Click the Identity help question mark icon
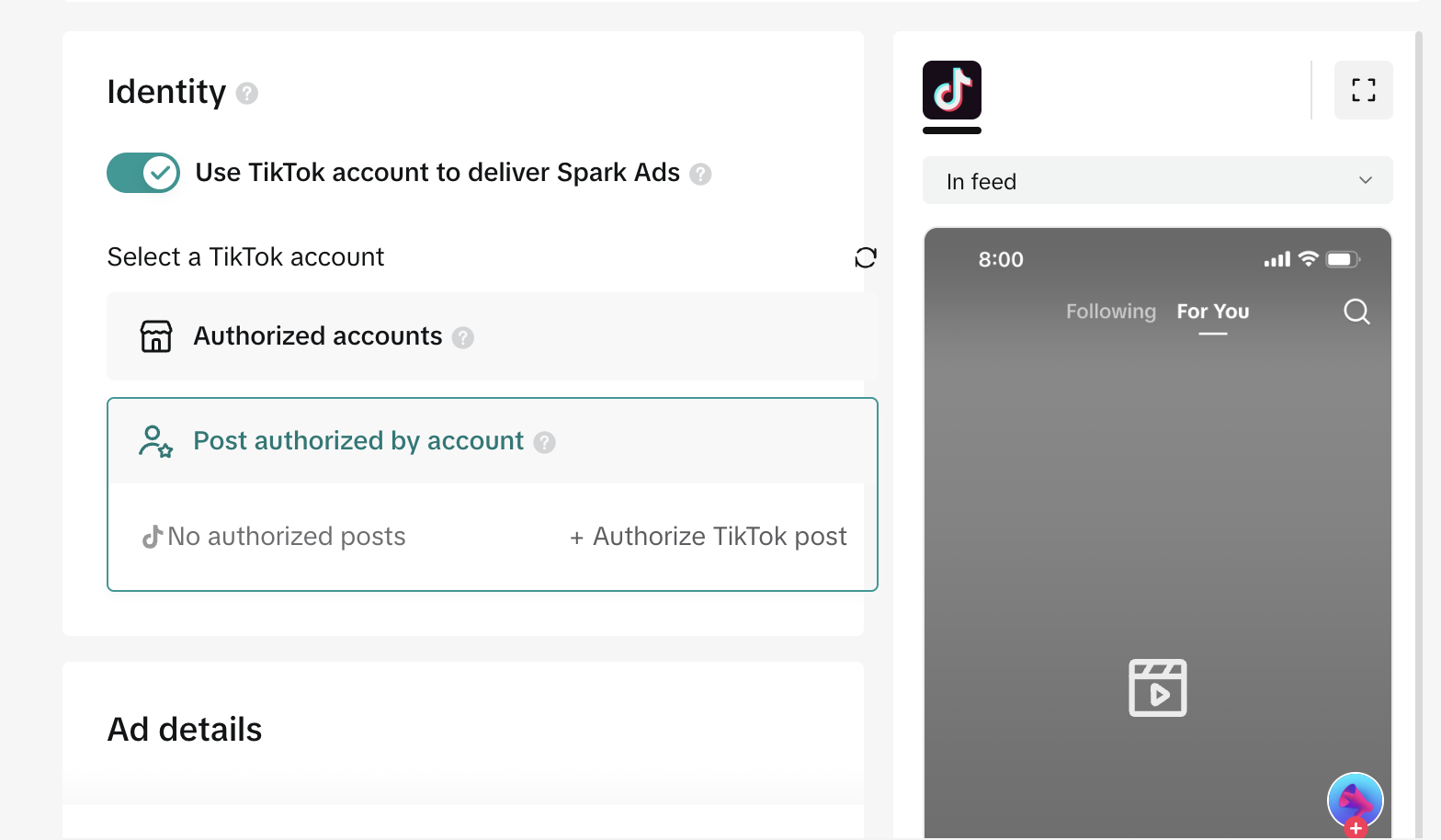 246,93
